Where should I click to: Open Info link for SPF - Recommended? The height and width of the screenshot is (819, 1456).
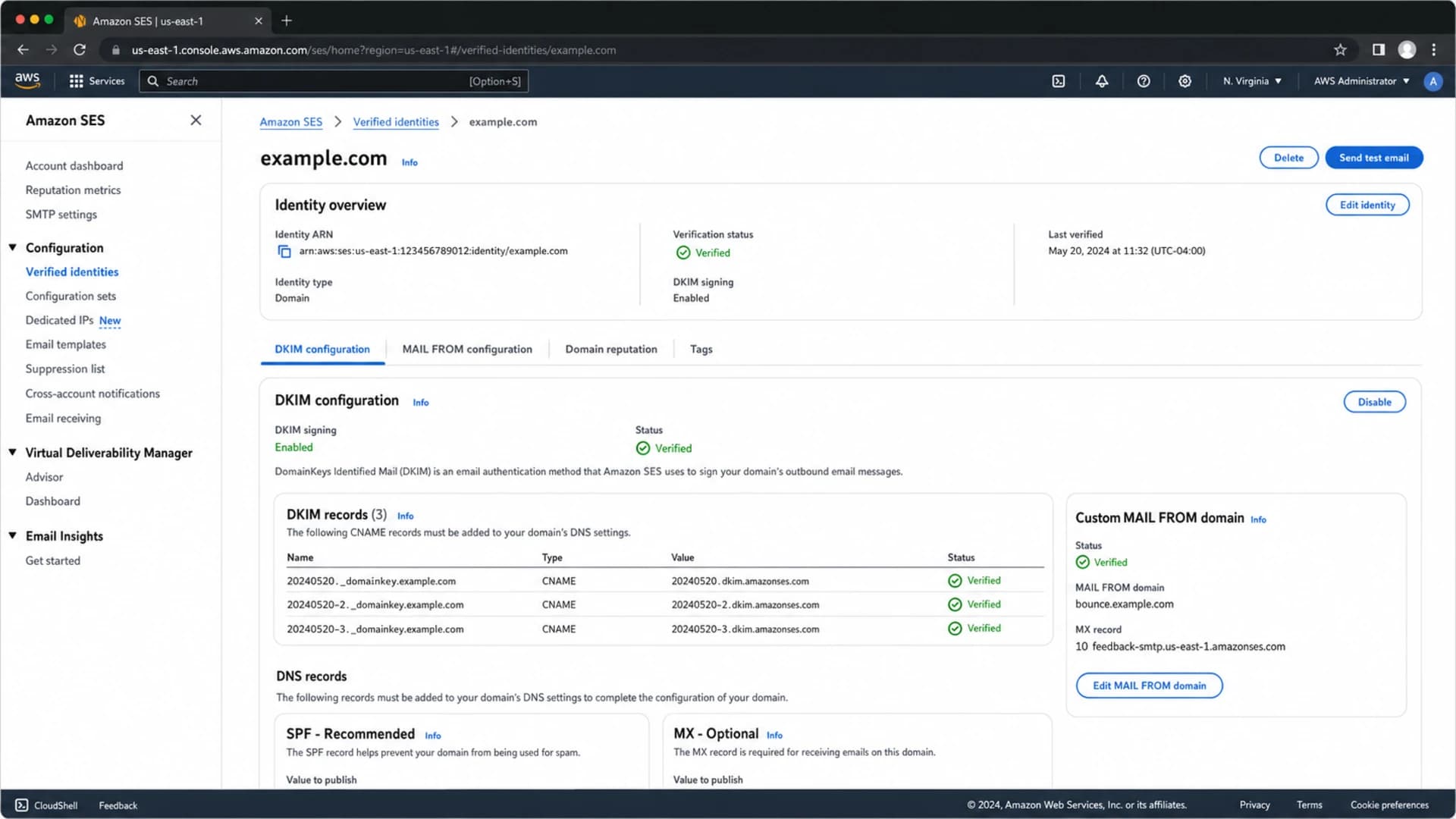432,736
